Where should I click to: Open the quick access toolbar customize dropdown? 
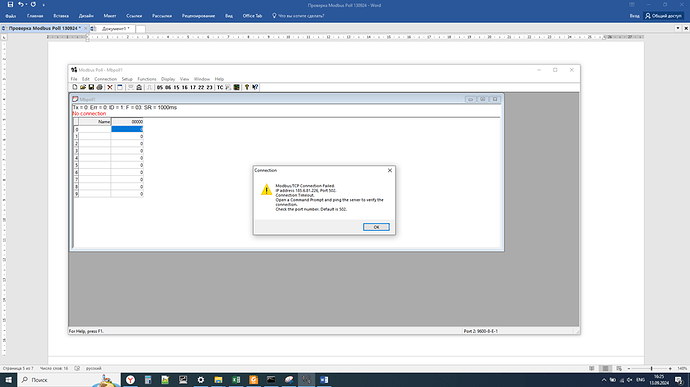pos(44,5)
